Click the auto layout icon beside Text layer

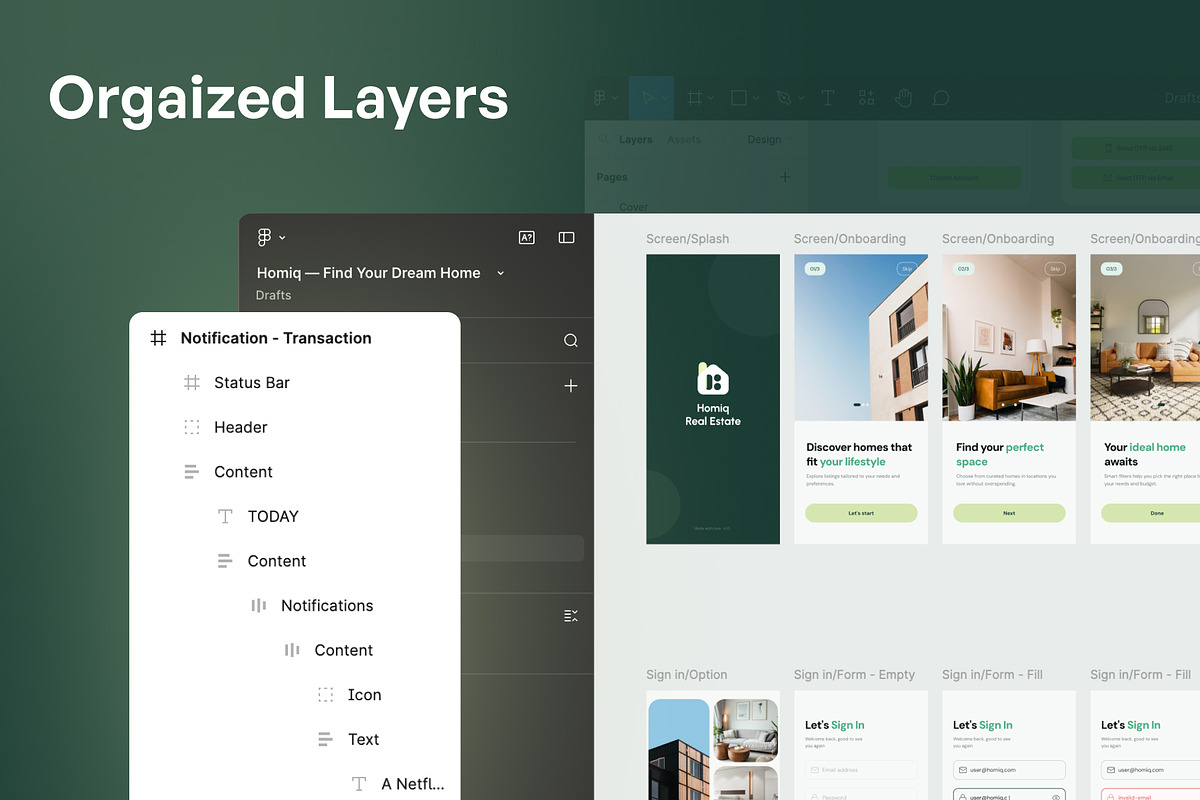tap(325, 739)
